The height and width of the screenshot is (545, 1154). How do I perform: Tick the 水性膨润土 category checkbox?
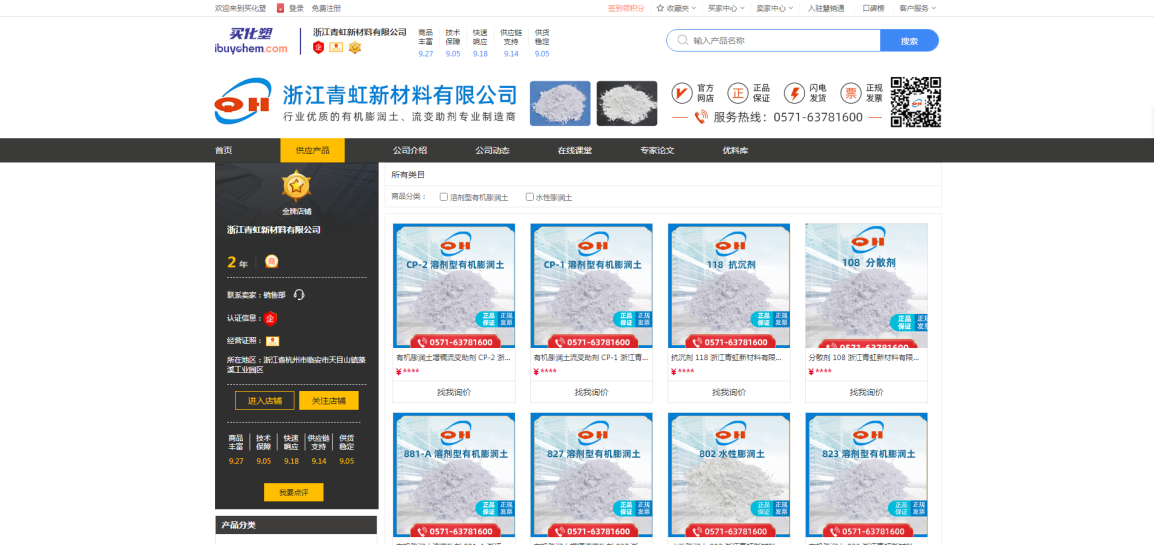click(x=529, y=197)
